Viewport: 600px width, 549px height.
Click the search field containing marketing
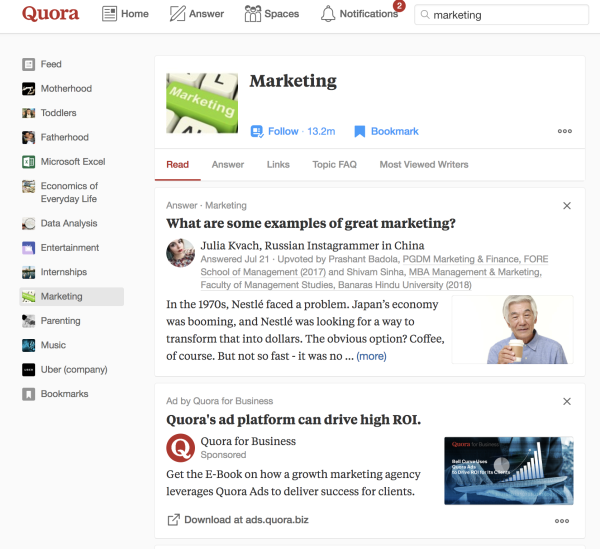(501, 15)
